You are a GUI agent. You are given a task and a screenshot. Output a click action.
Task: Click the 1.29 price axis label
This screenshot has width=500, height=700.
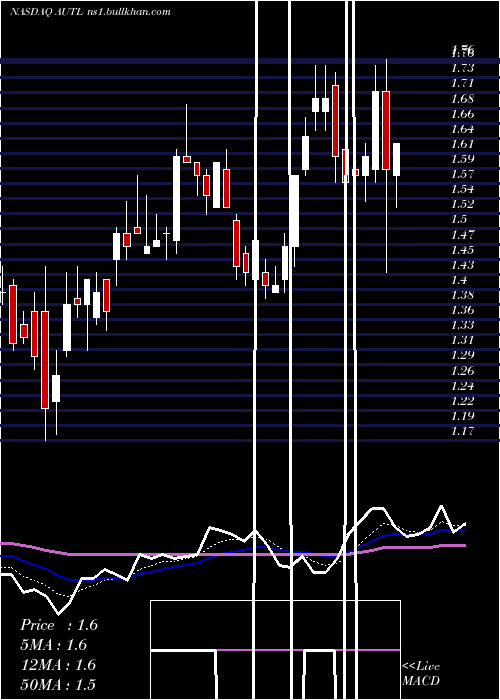[462, 355]
